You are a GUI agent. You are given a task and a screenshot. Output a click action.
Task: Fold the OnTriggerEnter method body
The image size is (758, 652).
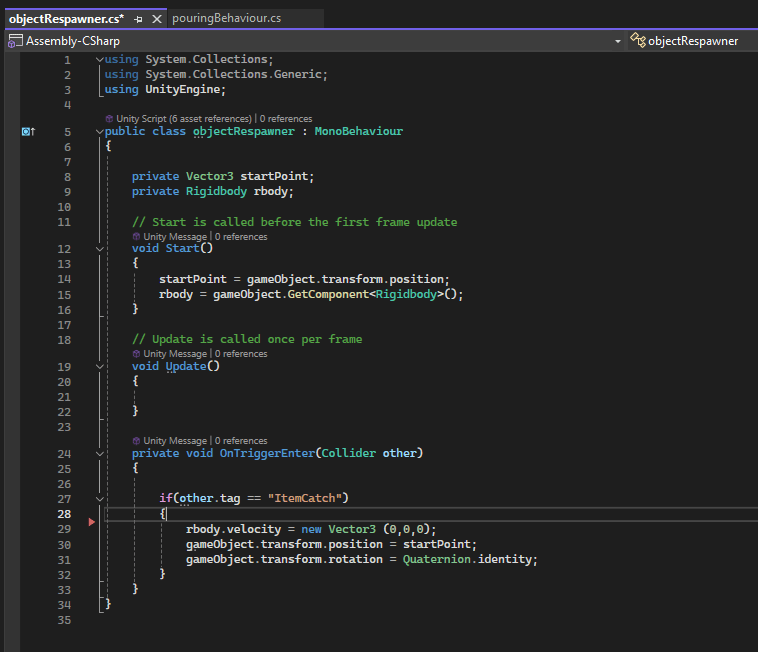tap(98, 453)
